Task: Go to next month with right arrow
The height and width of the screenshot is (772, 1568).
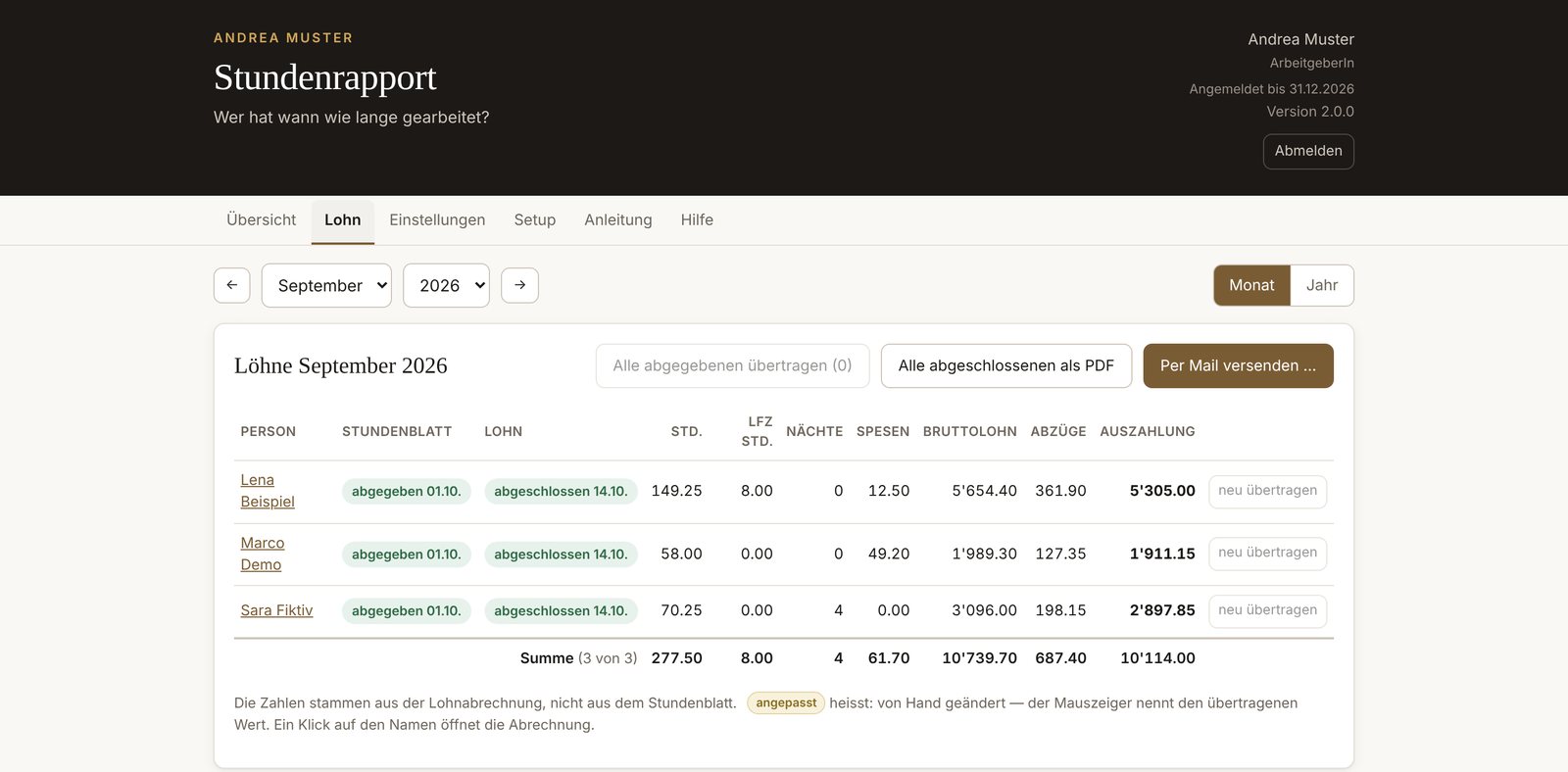Action: click(x=519, y=285)
